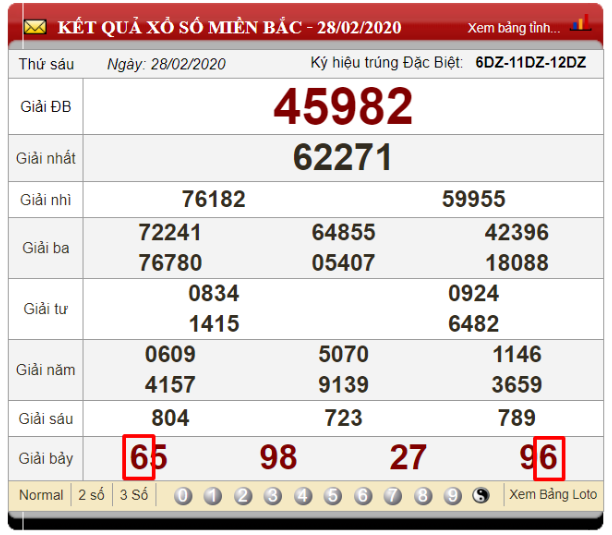Screen dimensions: 612x535
Task: Click the bar chart statistics icon
Action: (x=579, y=25)
